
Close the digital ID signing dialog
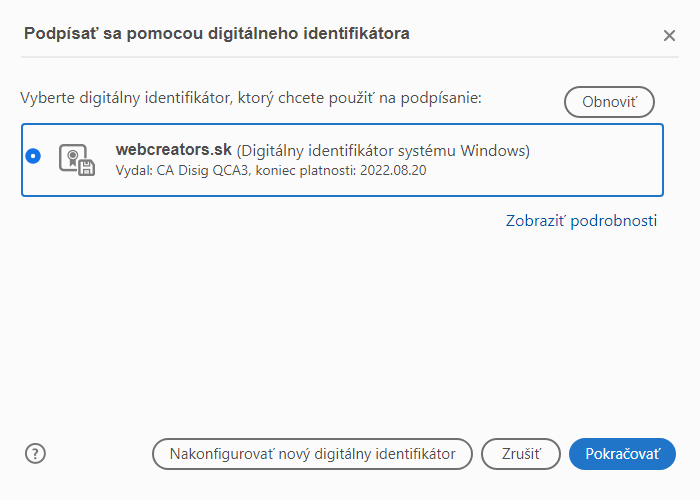pyautogui.click(x=669, y=36)
